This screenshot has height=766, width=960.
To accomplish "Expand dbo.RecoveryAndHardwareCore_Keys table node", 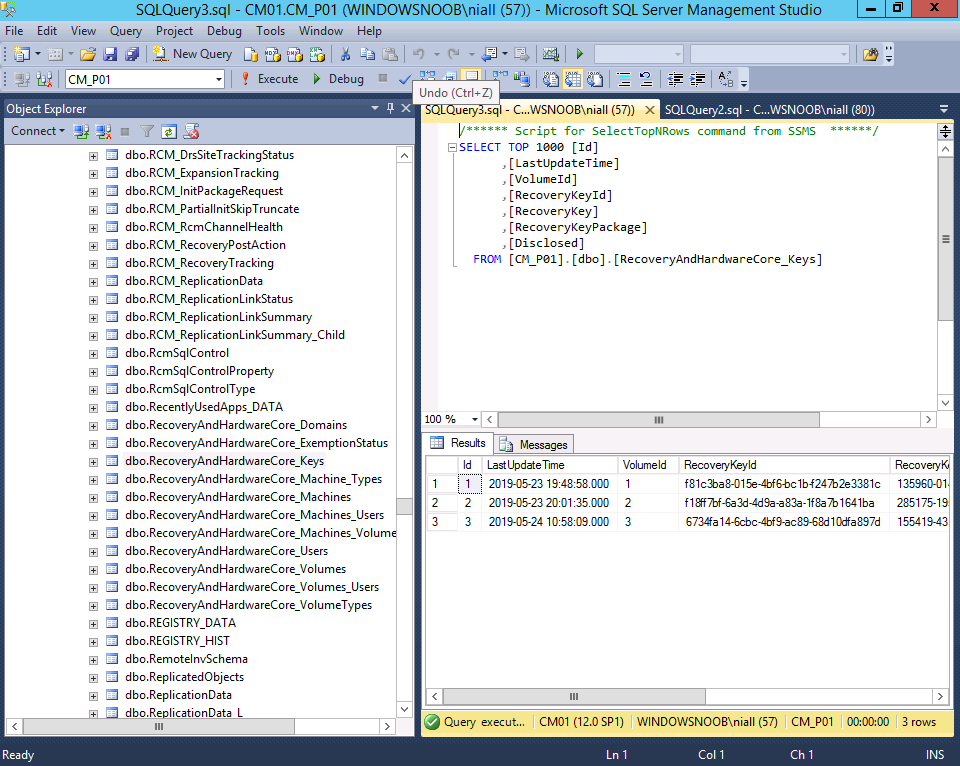I will [x=93, y=462].
